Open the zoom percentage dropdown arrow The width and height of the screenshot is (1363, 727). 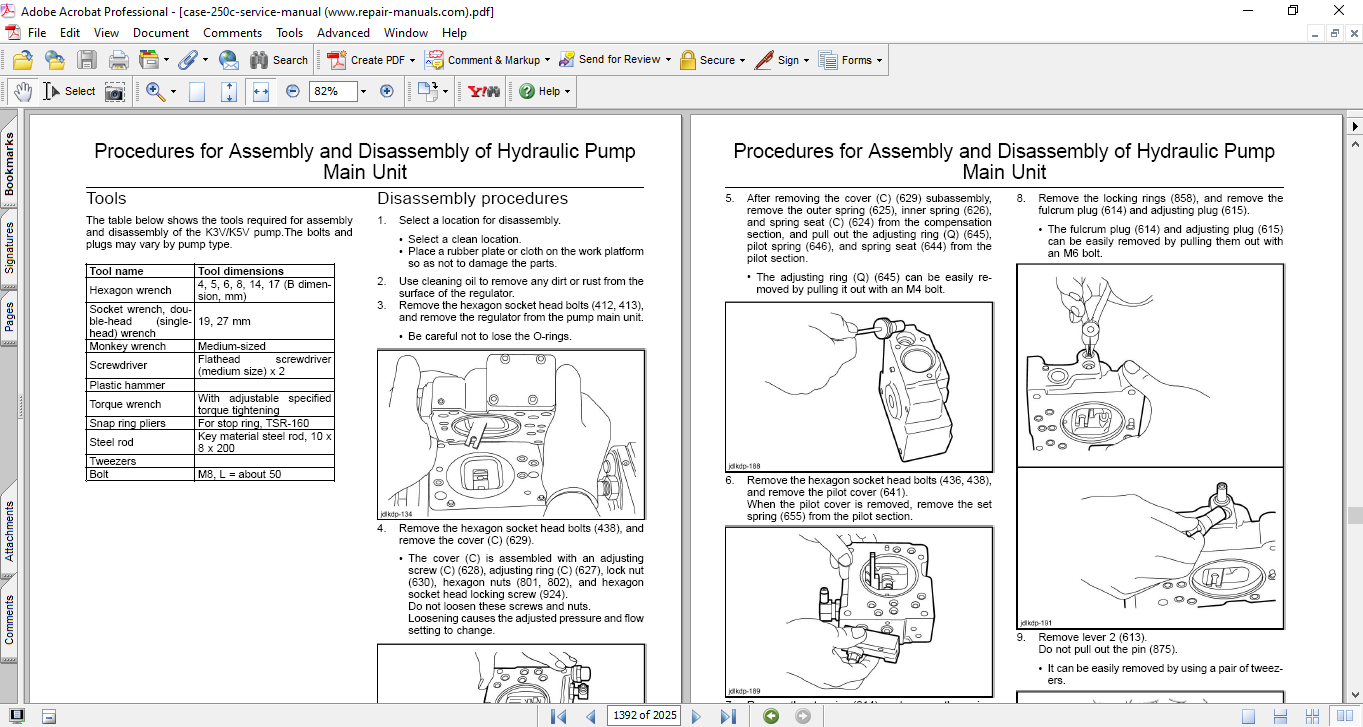[x=362, y=91]
